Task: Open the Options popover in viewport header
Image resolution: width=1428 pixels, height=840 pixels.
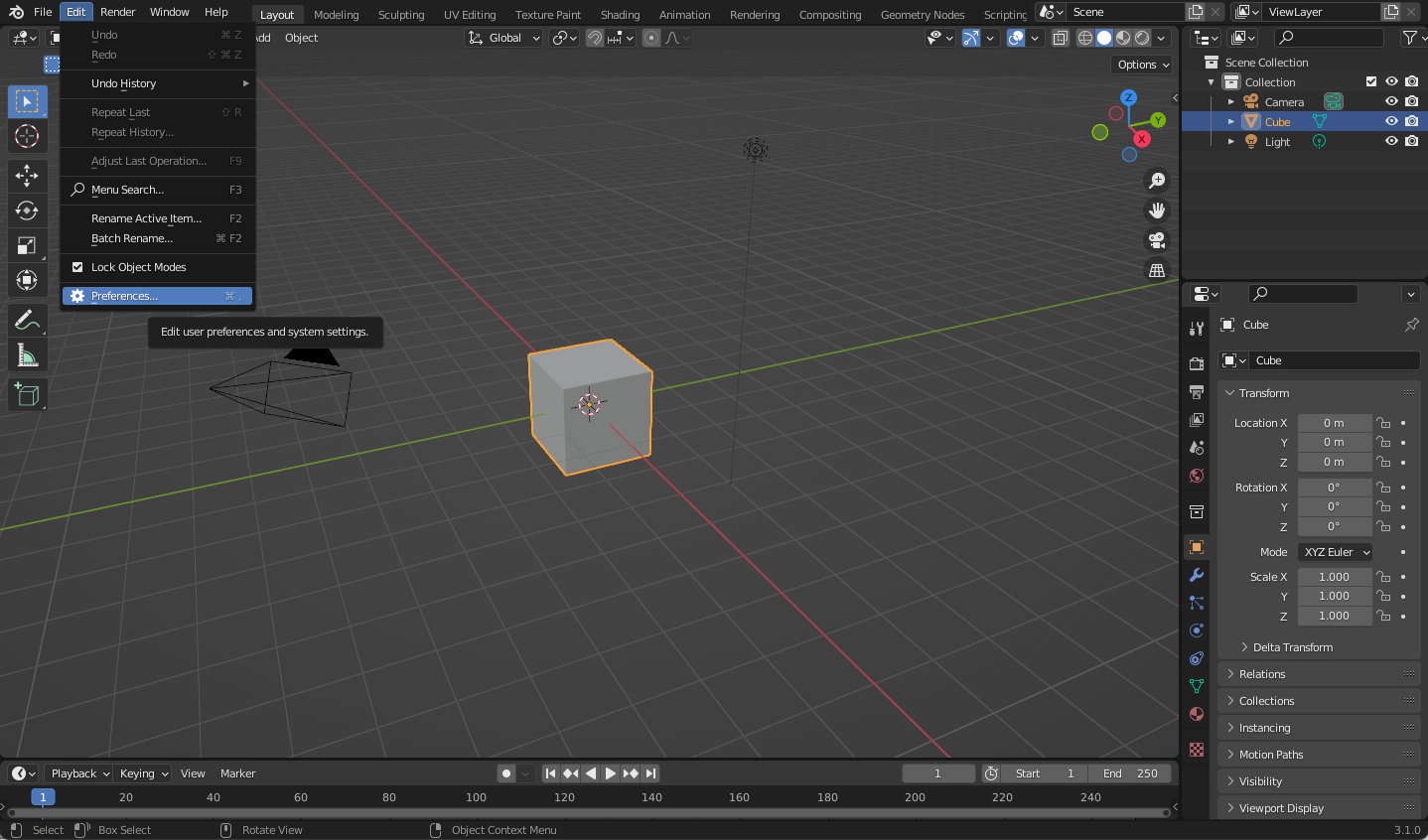Action: click(1140, 64)
